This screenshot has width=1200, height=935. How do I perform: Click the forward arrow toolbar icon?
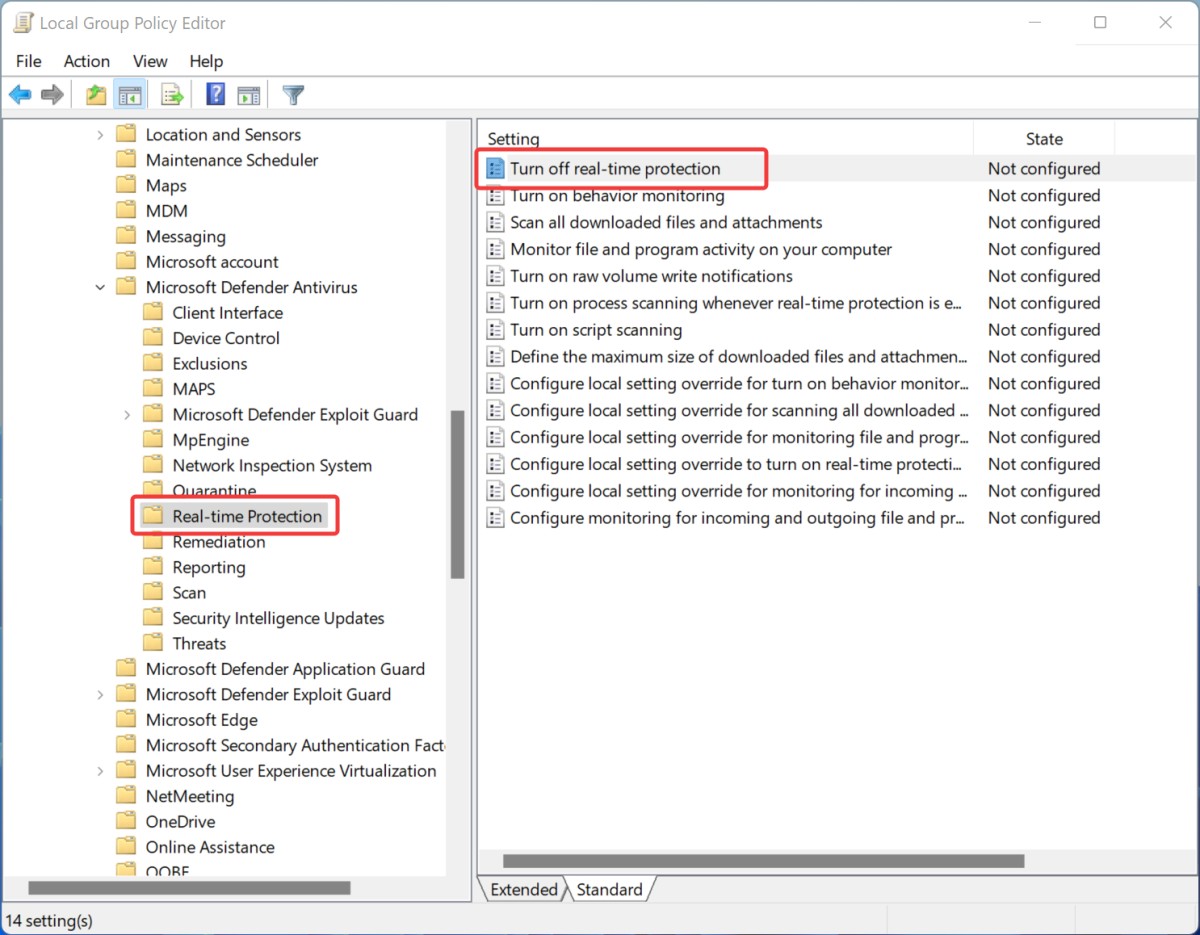[x=52, y=95]
